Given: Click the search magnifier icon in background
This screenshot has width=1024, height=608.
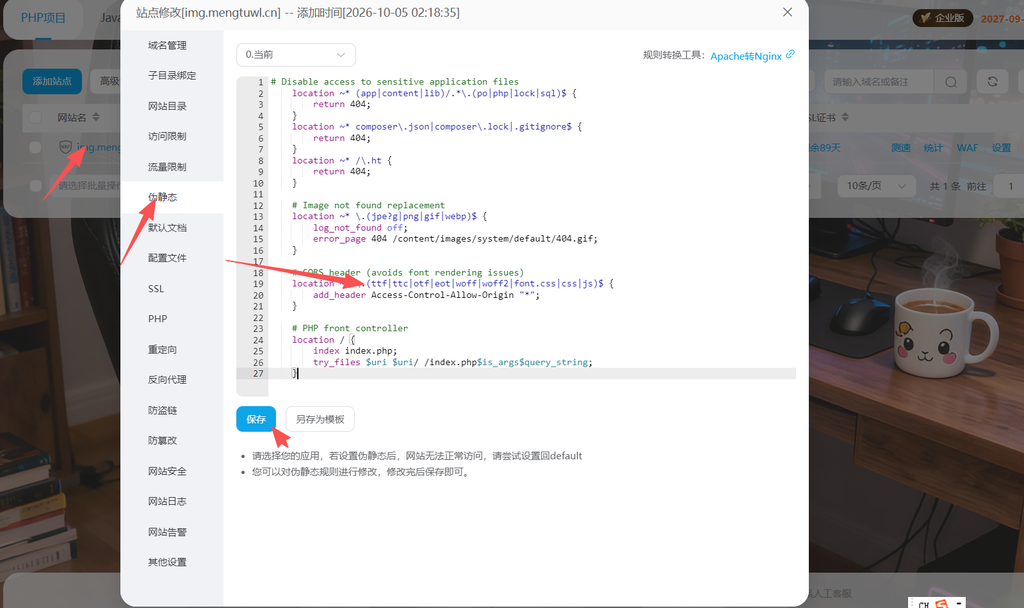Looking at the screenshot, I should pos(951,82).
